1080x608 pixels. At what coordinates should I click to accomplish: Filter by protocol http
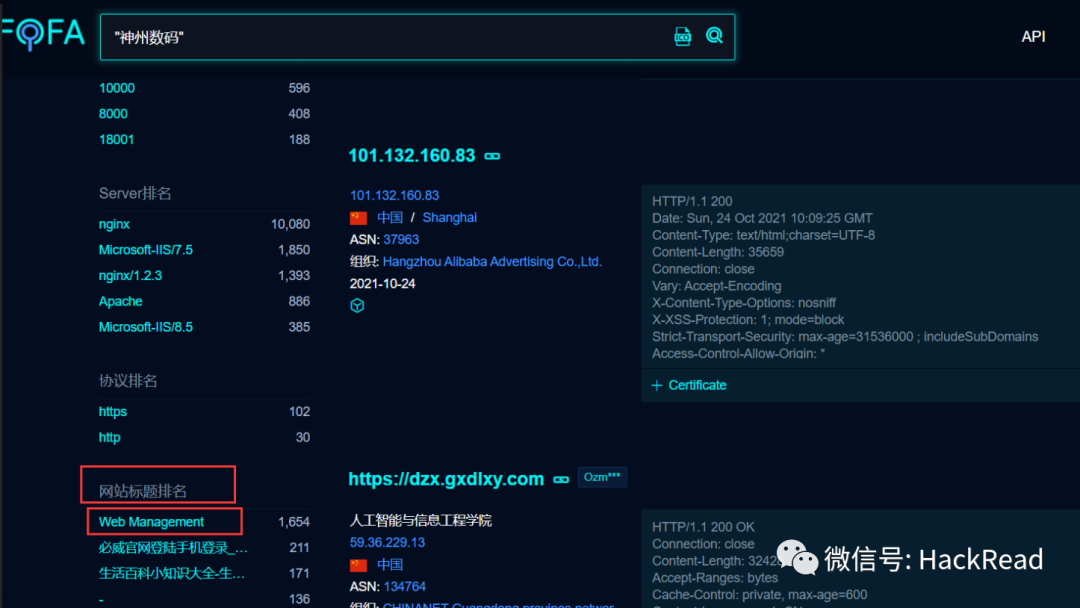click(x=110, y=437)
